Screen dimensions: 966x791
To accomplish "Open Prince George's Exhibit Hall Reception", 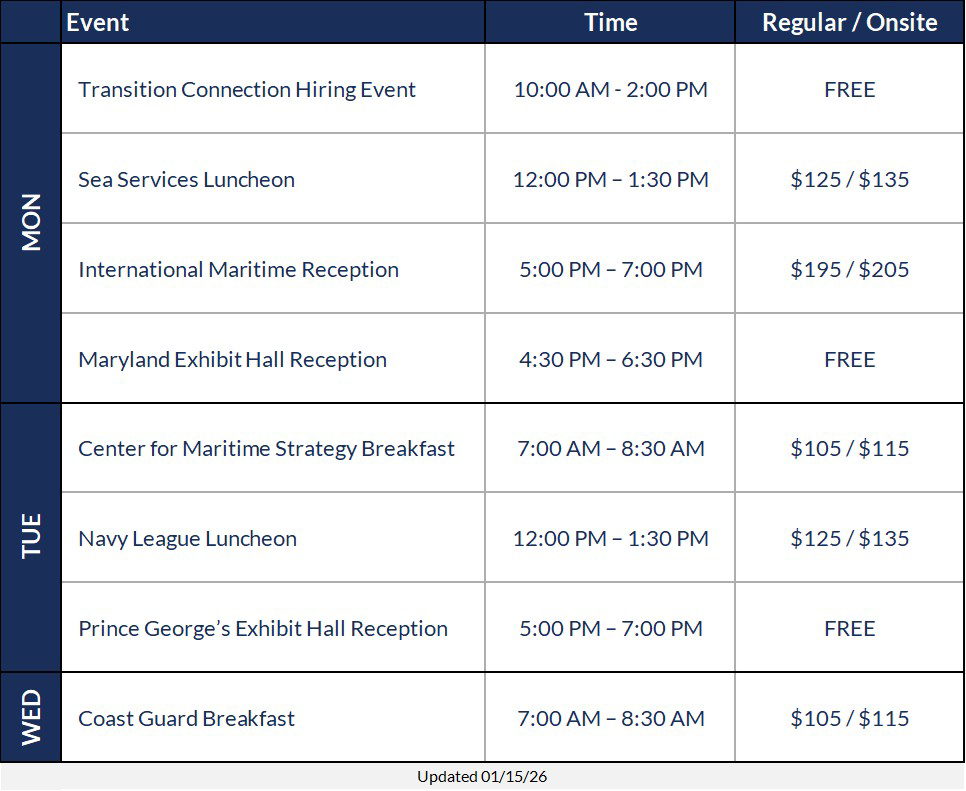I will (263, 629).
